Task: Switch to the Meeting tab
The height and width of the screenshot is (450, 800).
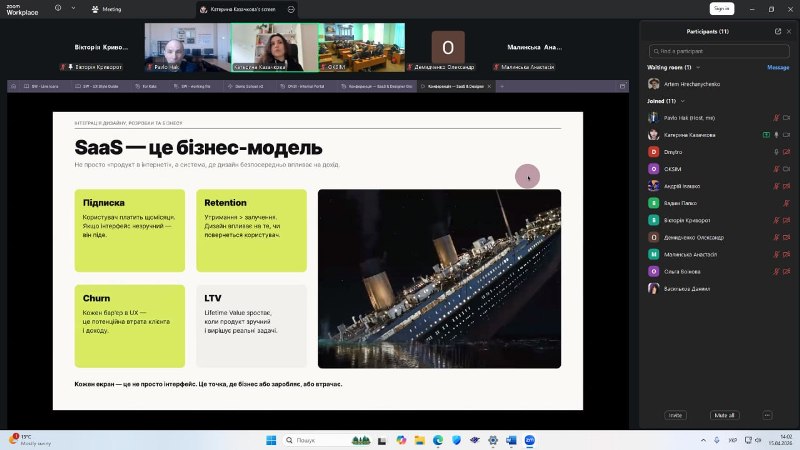Action: point(107,9)
